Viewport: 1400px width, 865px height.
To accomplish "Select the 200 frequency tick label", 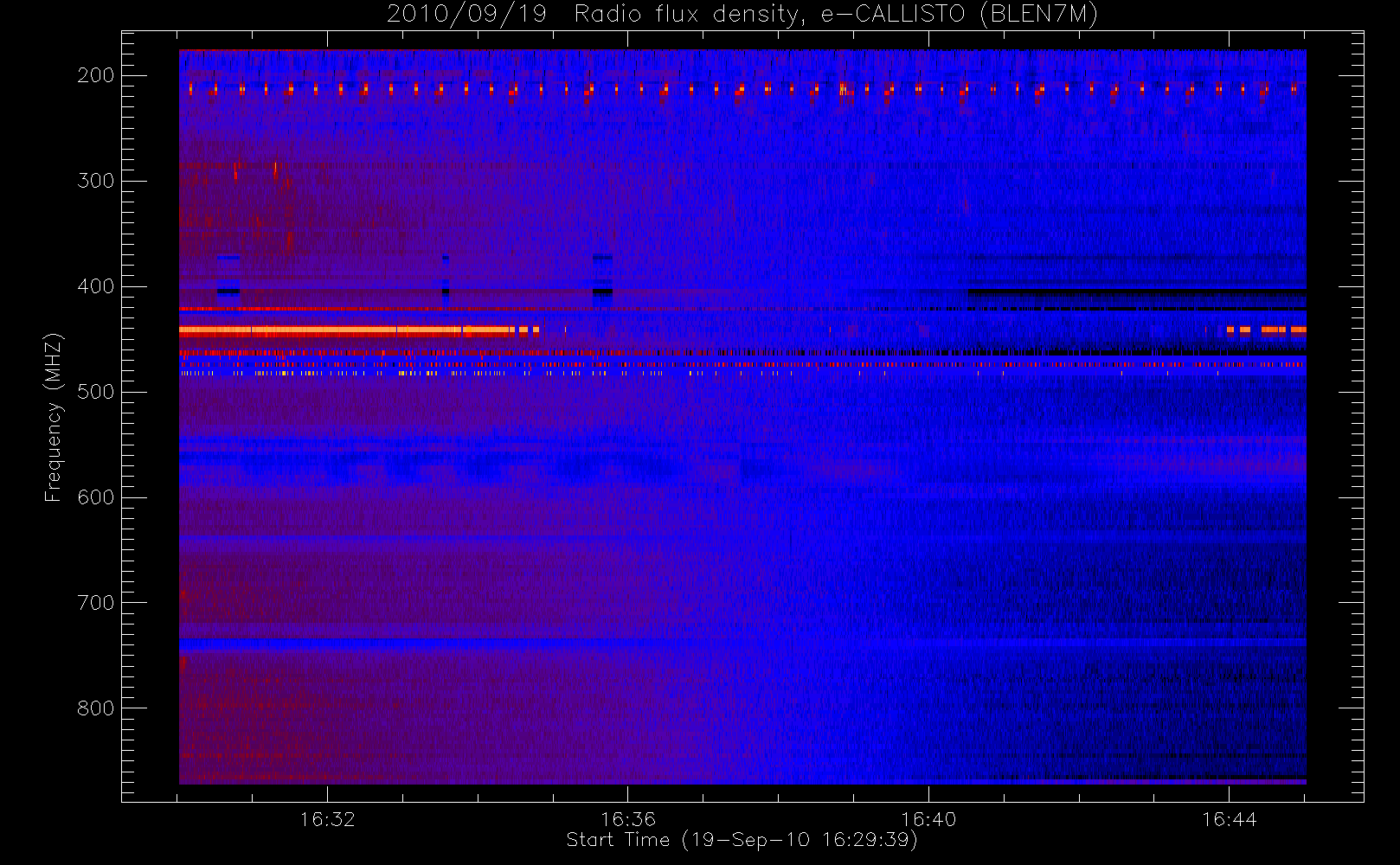I will click(96, 75).
